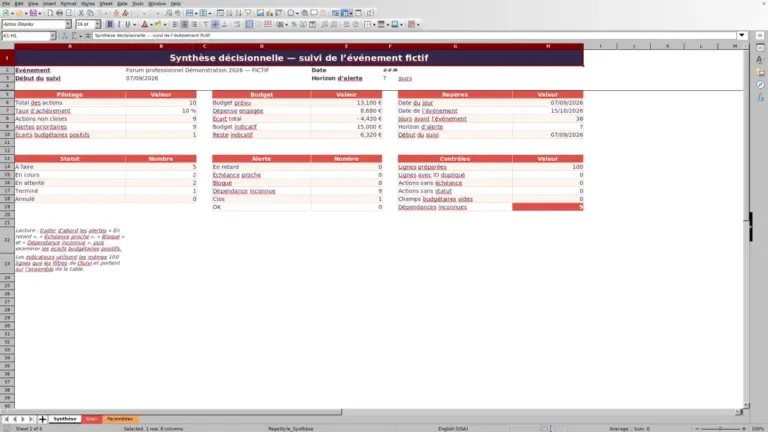Screen dimensions: 768x432
Task: Open the File menu
Action: pos(6,3)
